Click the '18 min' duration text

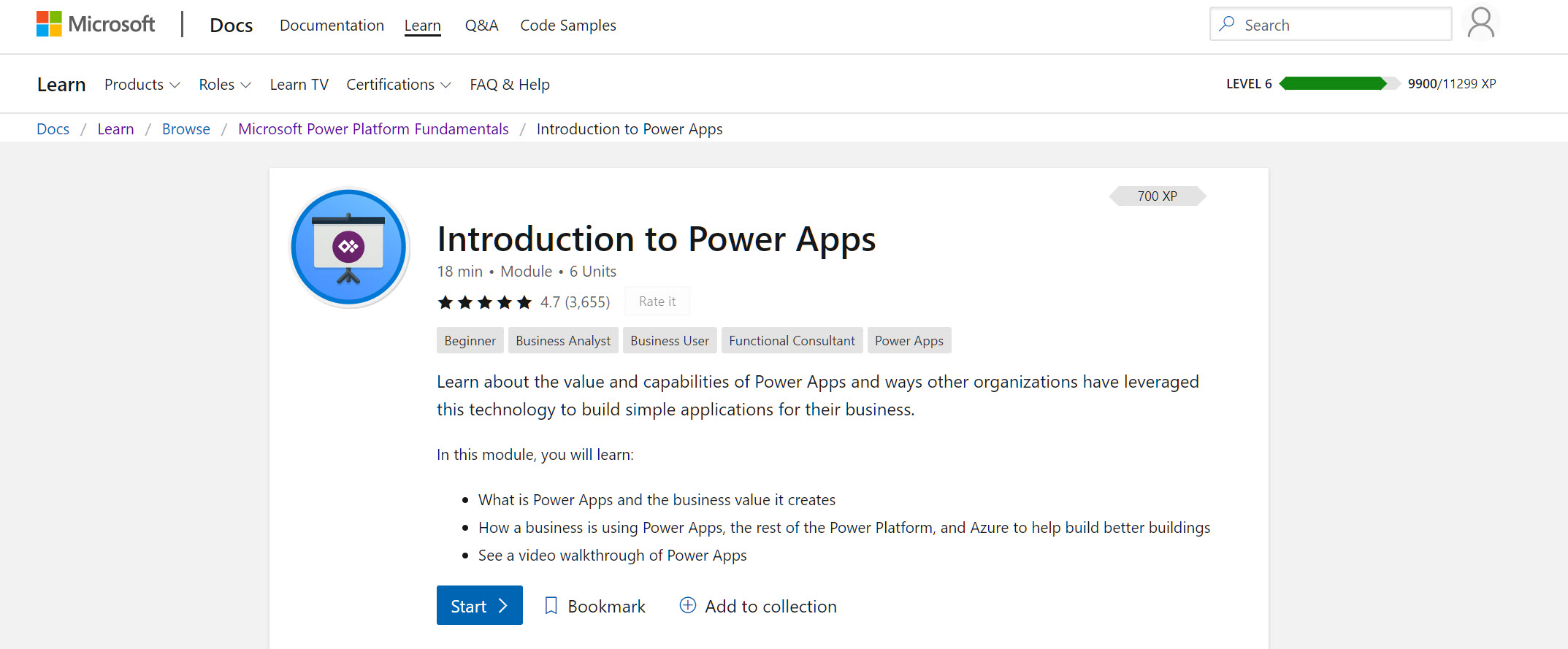(460, 272)
